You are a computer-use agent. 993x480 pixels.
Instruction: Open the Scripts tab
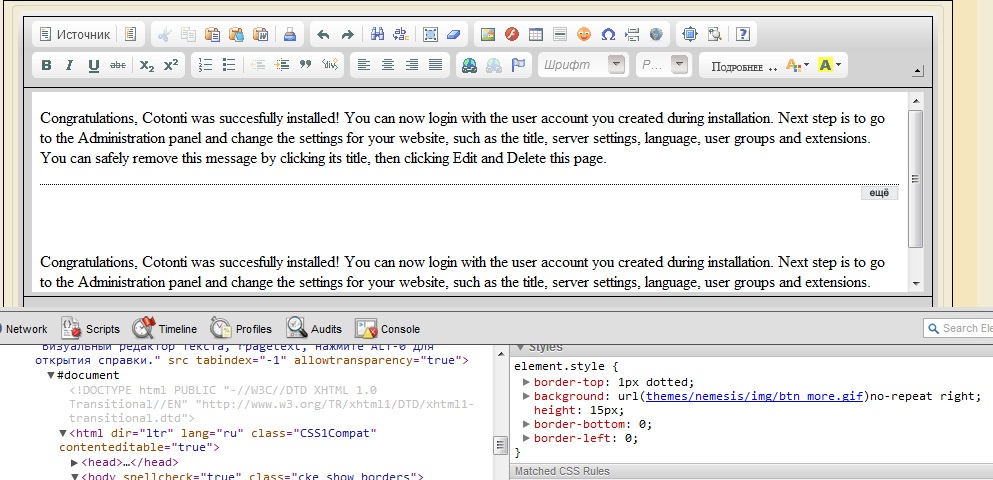91,328
